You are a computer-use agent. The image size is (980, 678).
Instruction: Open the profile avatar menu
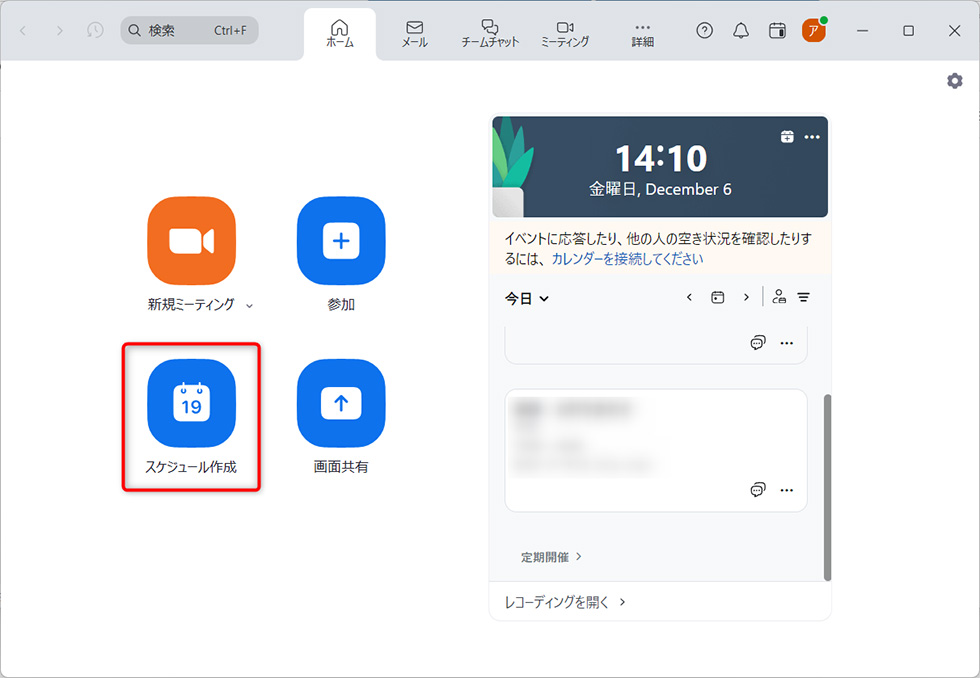click(x=814, y=30)
